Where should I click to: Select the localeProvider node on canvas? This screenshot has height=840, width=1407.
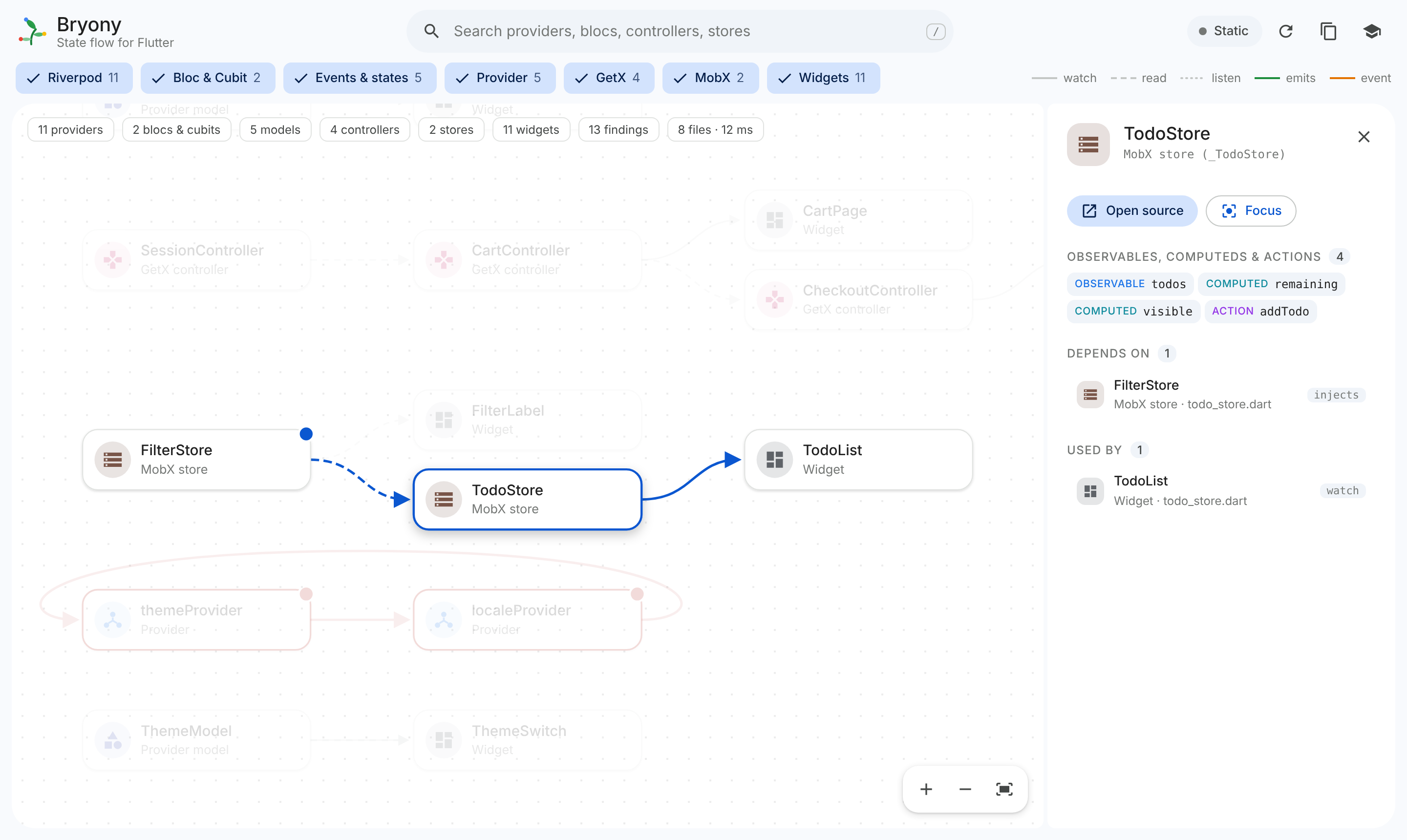527,620
